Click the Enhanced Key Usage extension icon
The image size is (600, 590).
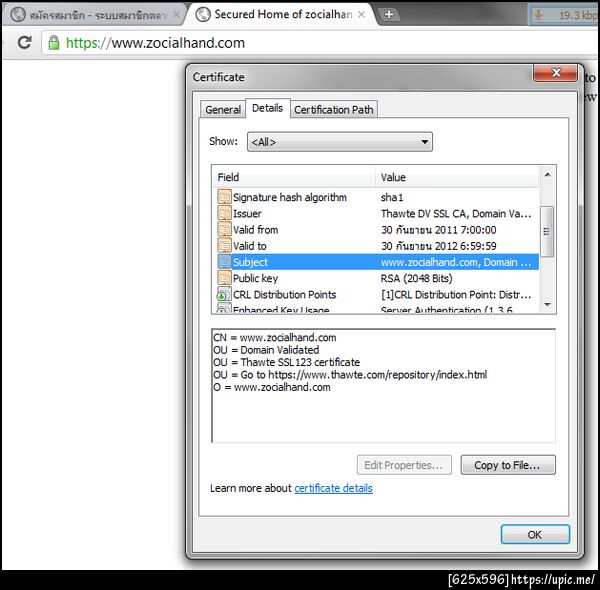pos(224,308)
